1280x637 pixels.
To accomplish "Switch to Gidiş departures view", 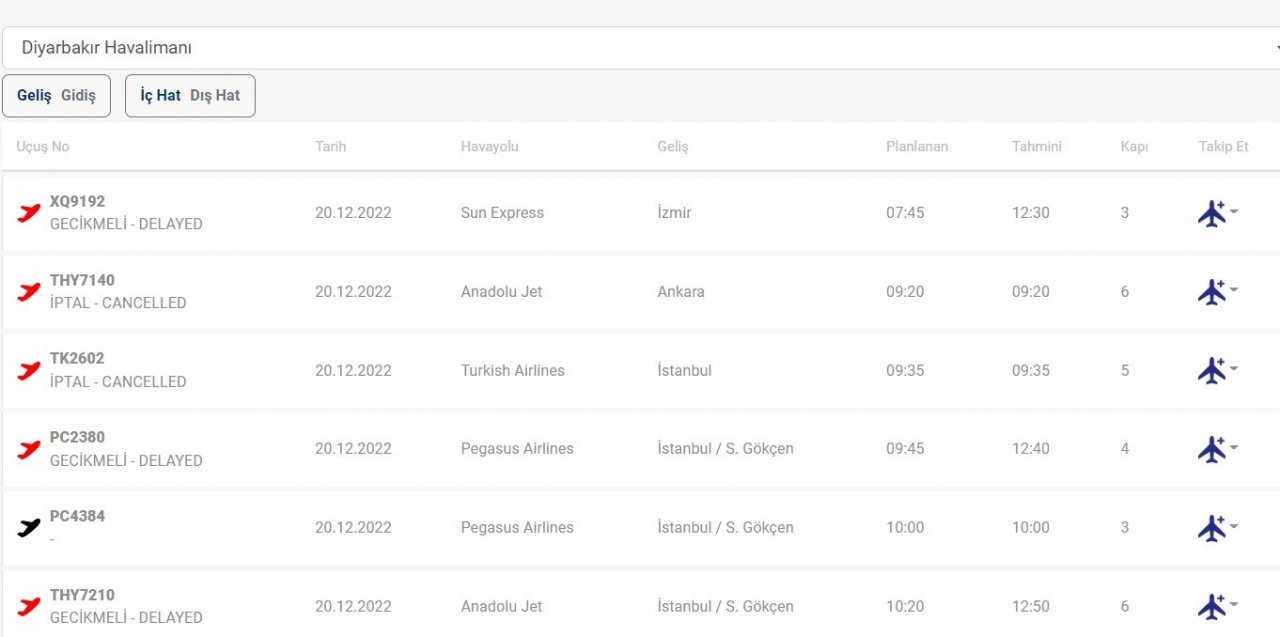I will coord(78,96).
